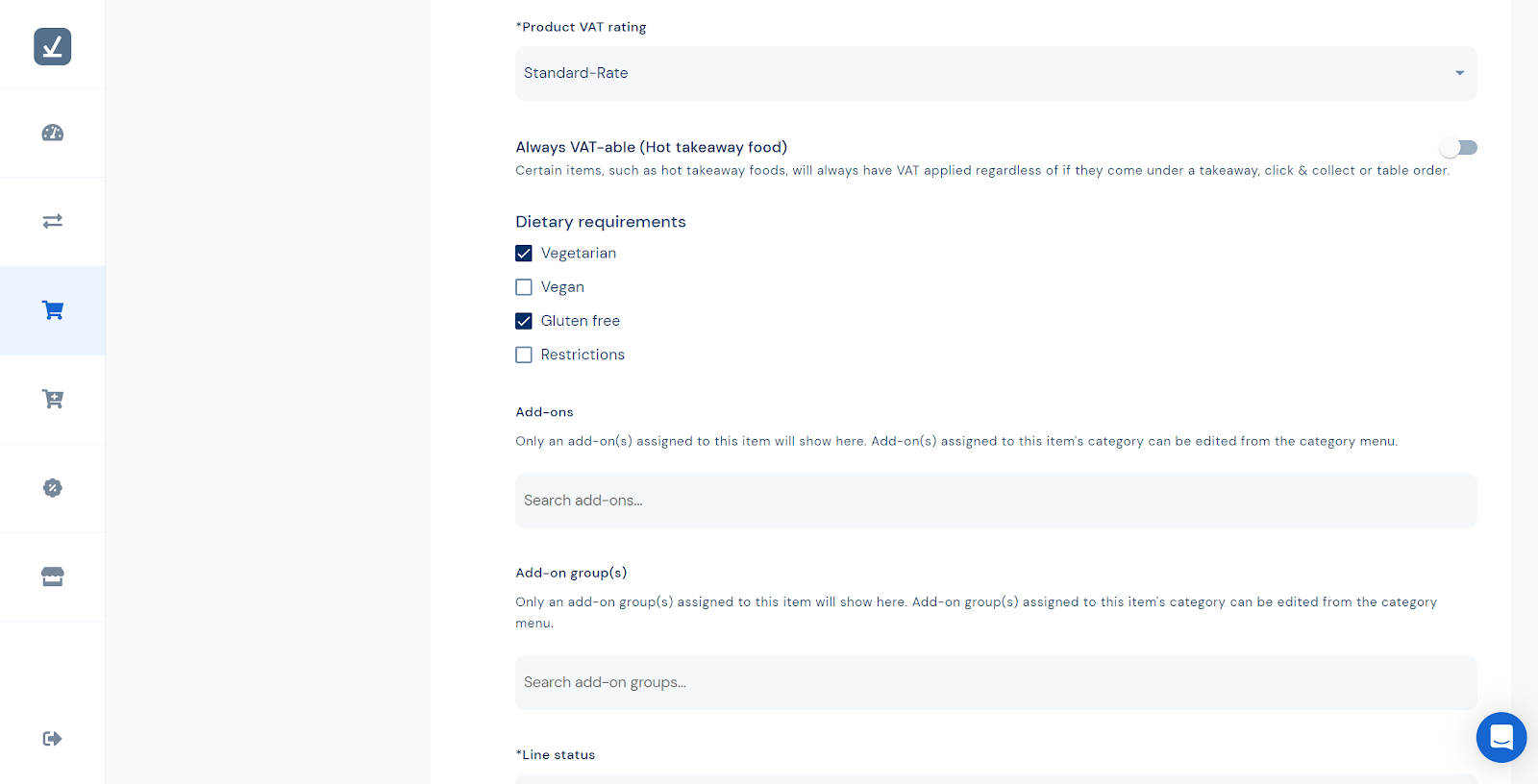Select the shopping cart sidebar icon
The height and width of the screenshot is (784, 1538).
53,310
